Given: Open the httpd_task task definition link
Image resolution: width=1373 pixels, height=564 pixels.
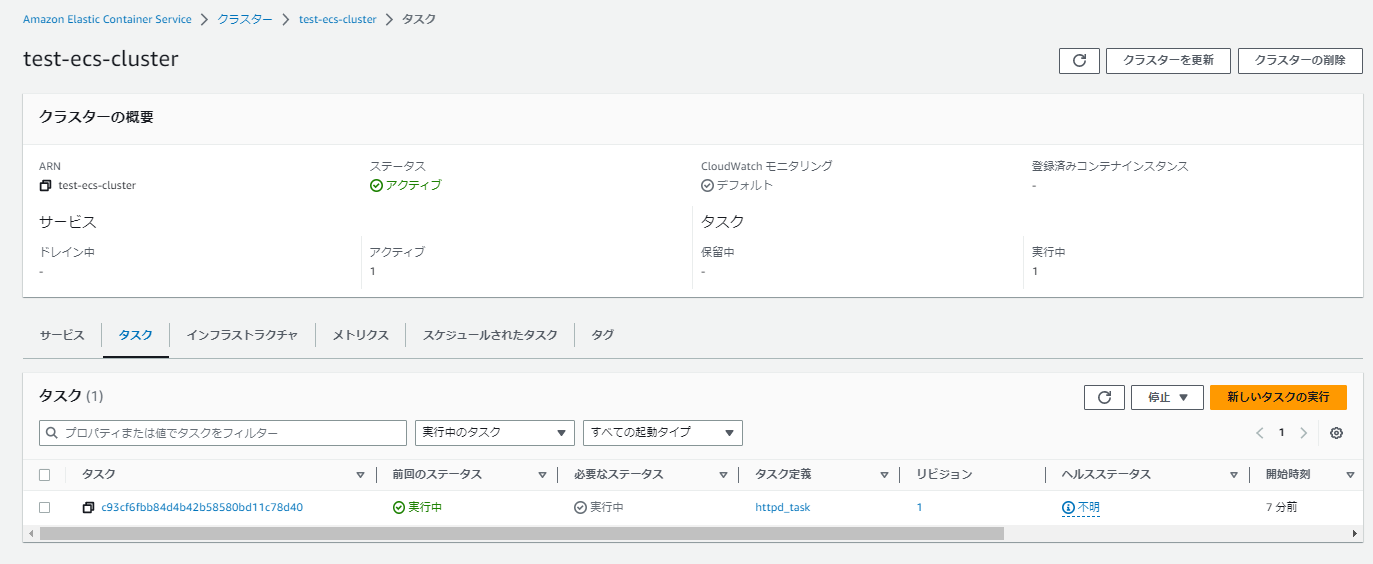Looking at the screenshot, I should coord(782,508).
